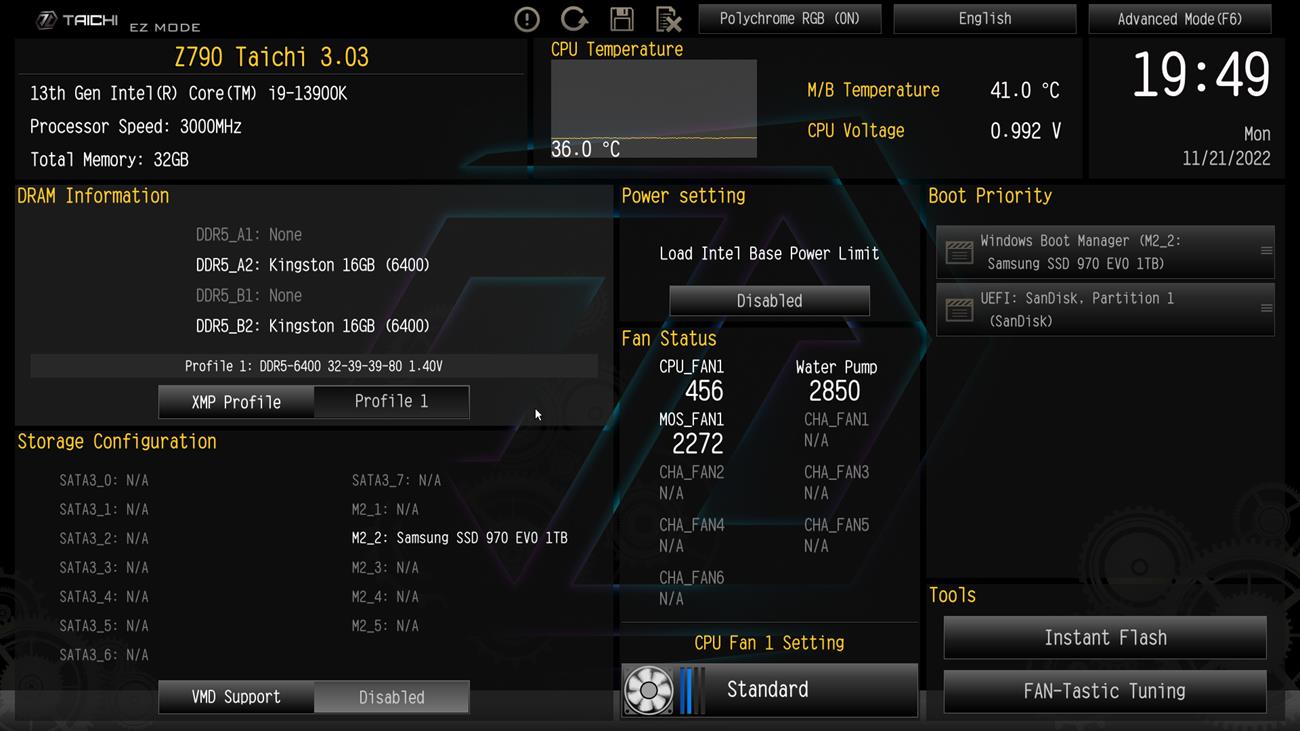Launch Instant Flash tool
The image size is (1300, 731).
click(x=1105, y=638)
